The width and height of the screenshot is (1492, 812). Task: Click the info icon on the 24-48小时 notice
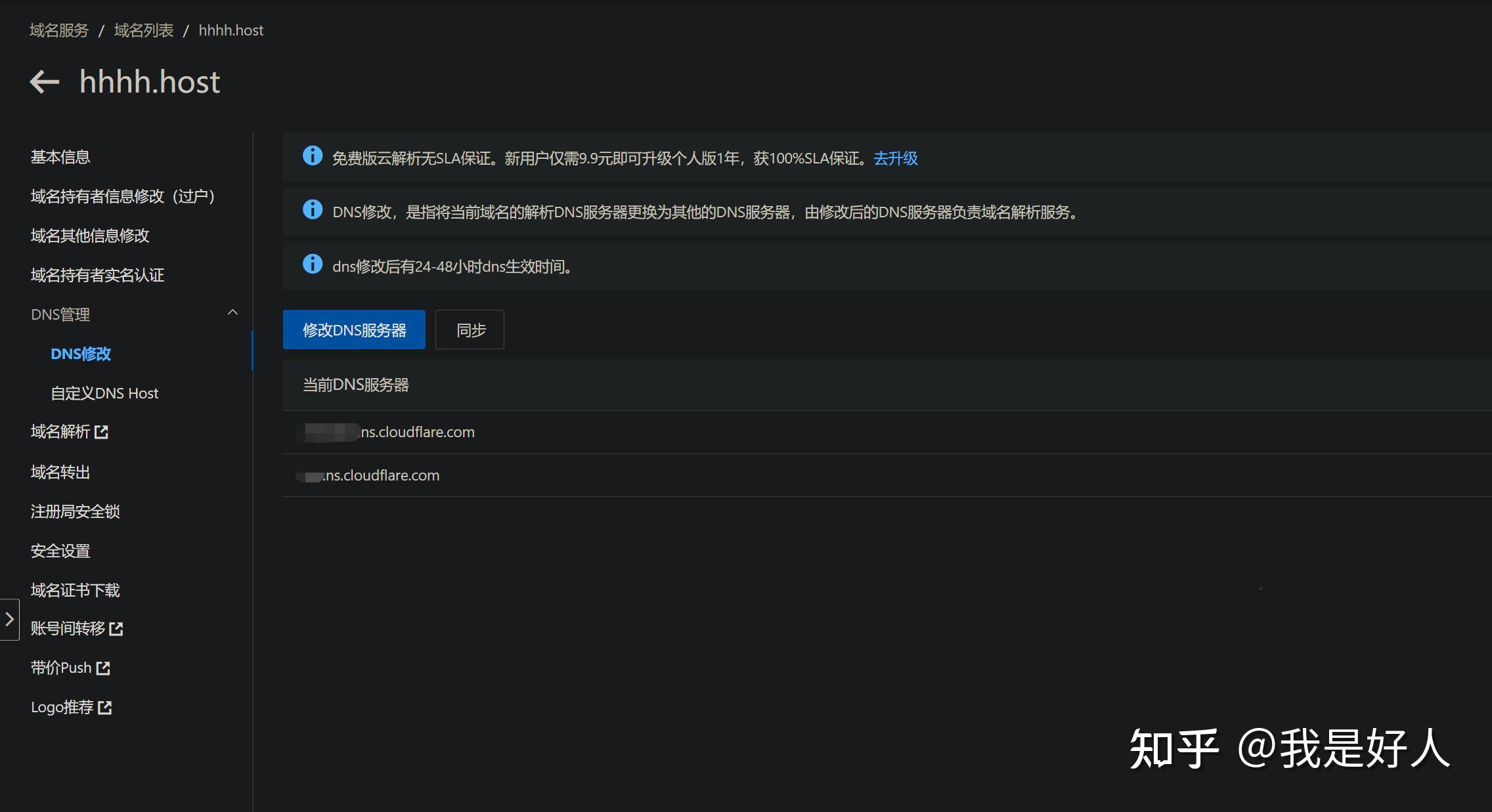tap(313, 265)
